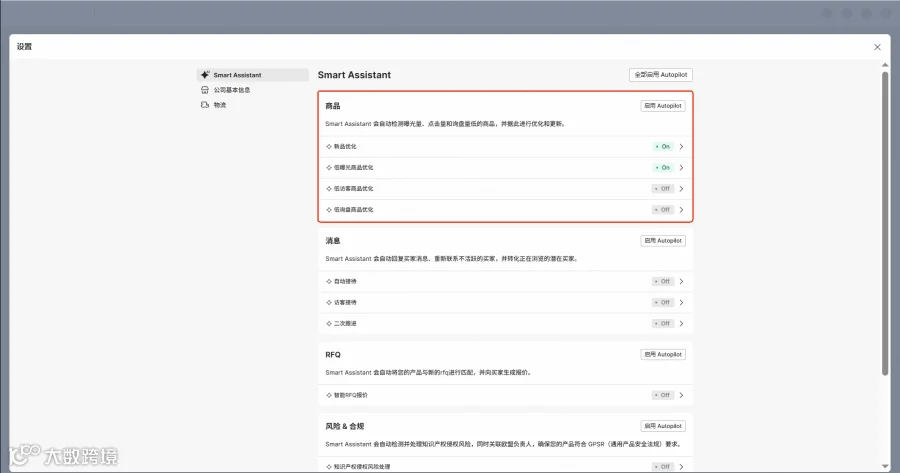The height and width of the screenshot is (473, 900).
Task: Click the diamond icon beside 自动接待
Action: pos(329,281)
